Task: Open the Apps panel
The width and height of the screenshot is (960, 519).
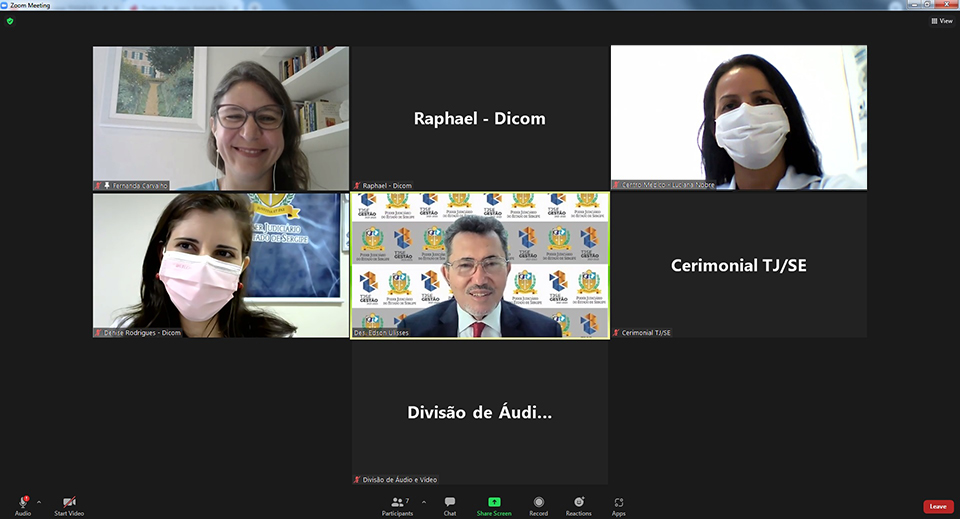Action: [619, 503]
